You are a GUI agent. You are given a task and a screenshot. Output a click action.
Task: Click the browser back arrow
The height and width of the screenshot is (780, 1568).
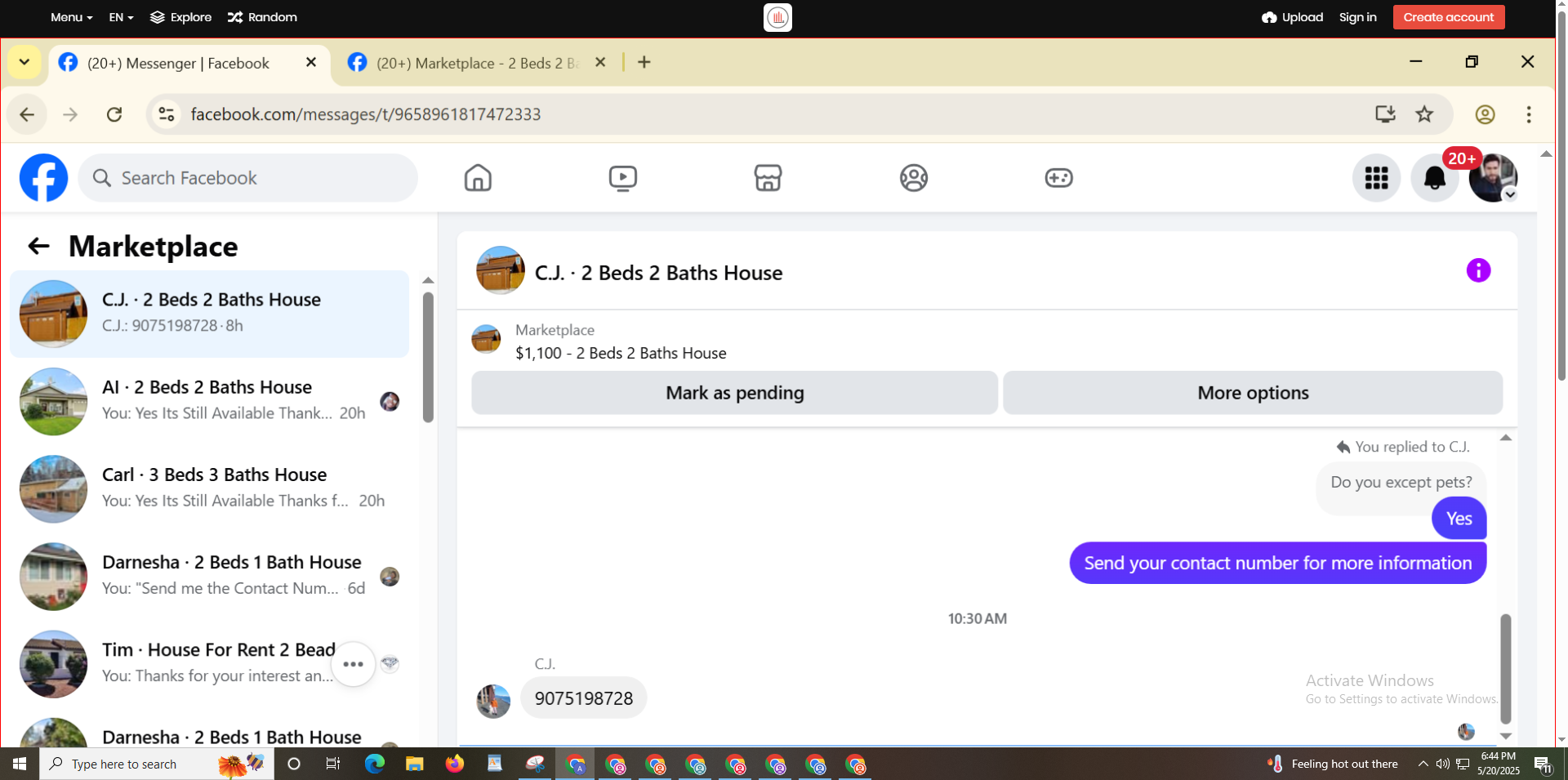27,114
